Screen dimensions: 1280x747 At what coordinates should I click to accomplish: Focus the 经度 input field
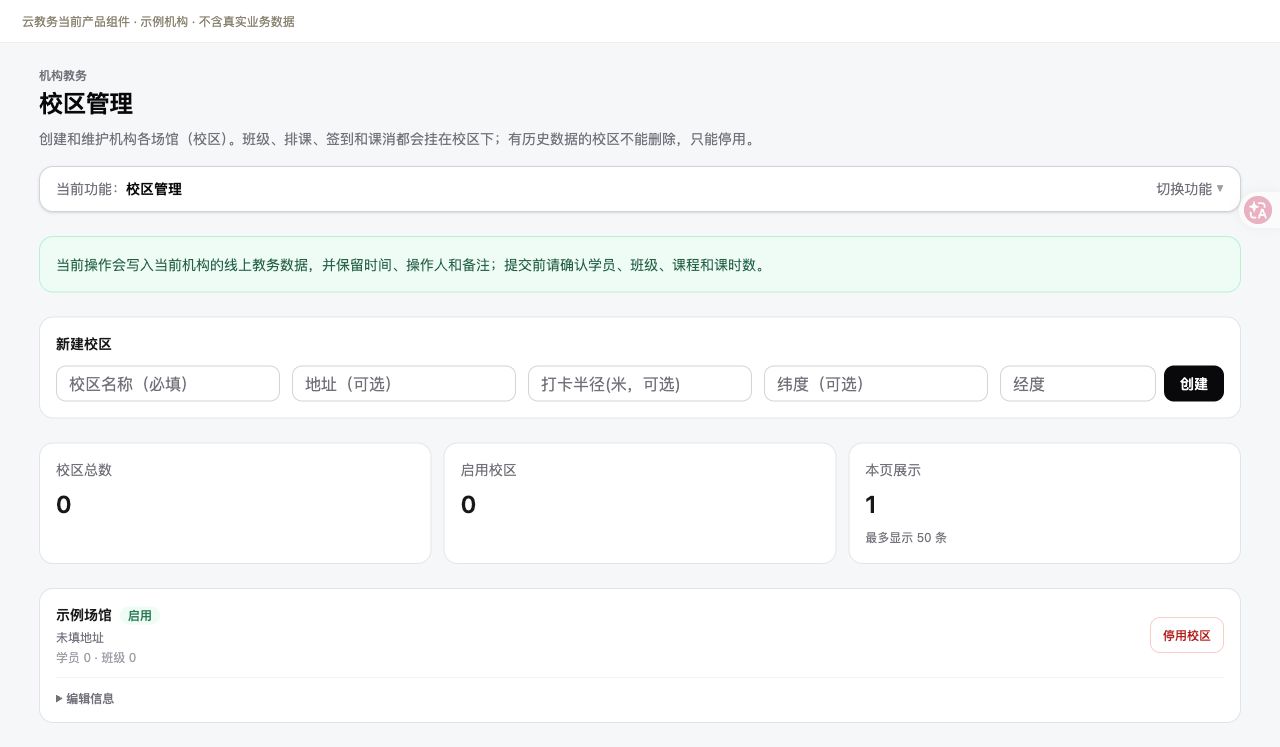click(1078, 384)
